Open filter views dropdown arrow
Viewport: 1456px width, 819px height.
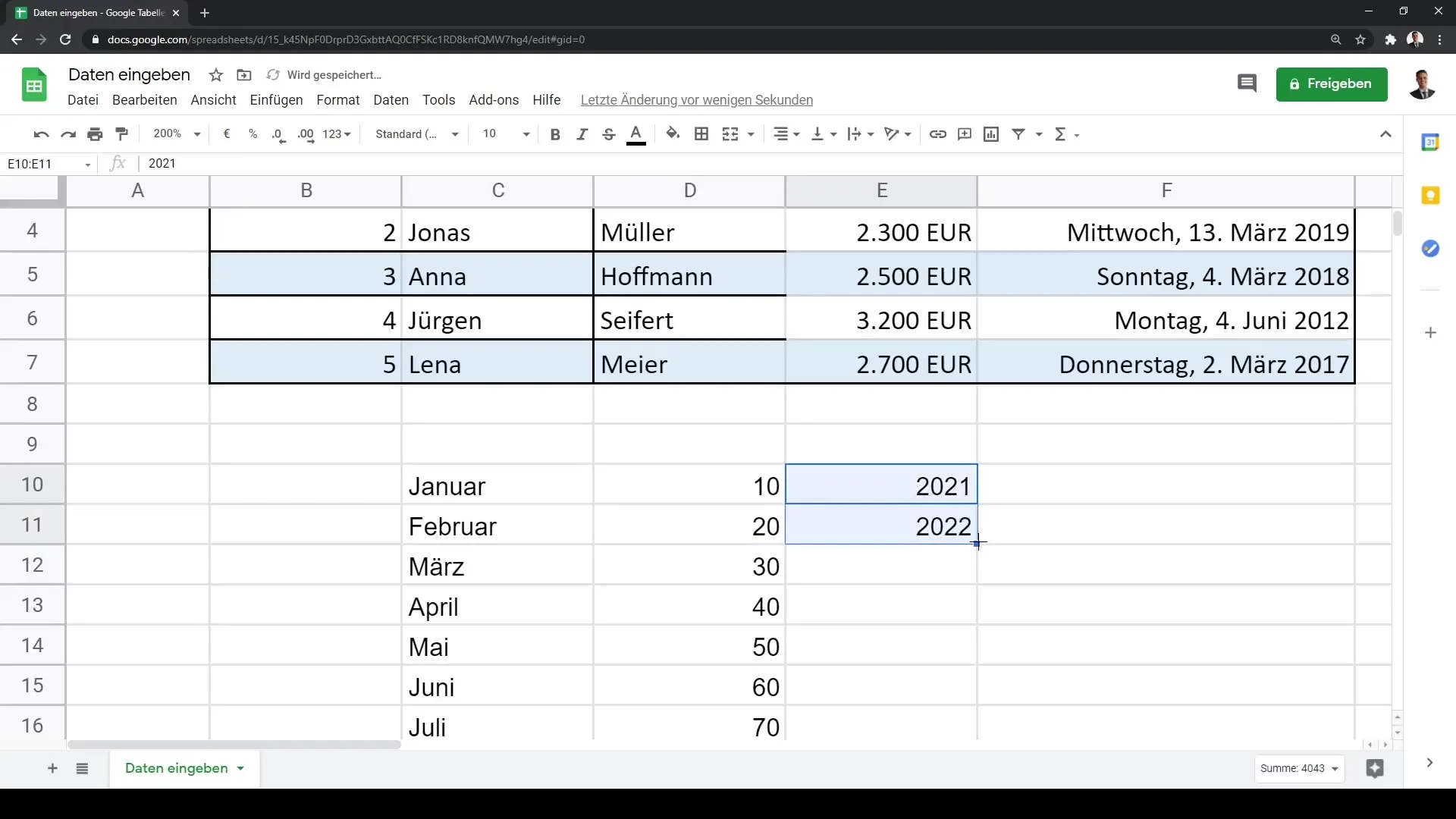[x=1039, y=134]
